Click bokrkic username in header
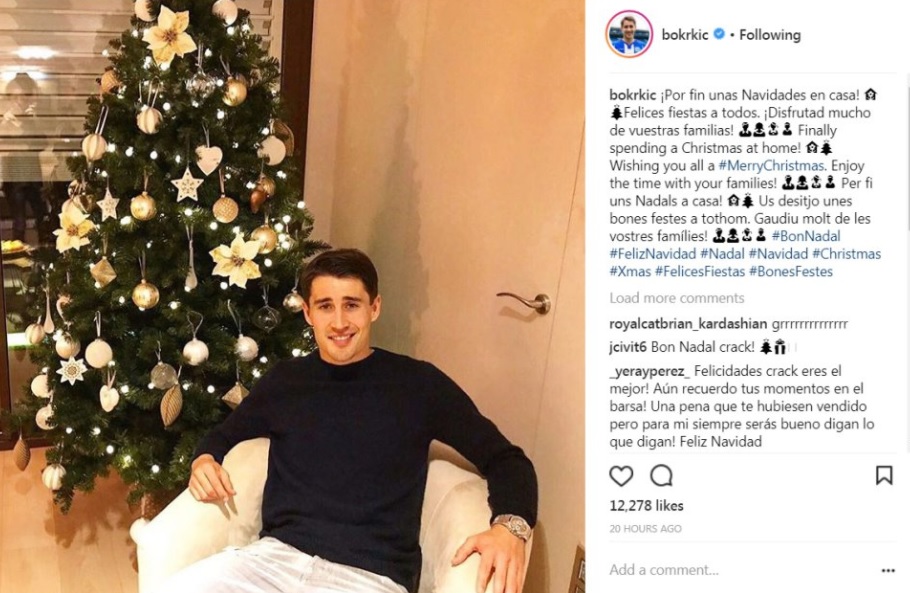This screenshot has width=910, height=593. [685, 35]
